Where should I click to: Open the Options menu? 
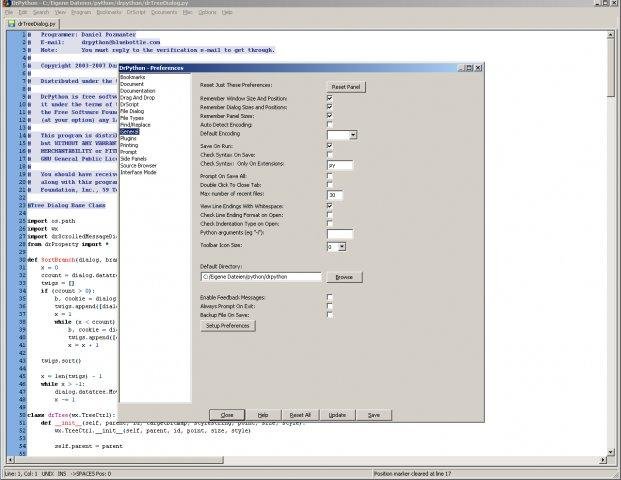click(208, 12)
